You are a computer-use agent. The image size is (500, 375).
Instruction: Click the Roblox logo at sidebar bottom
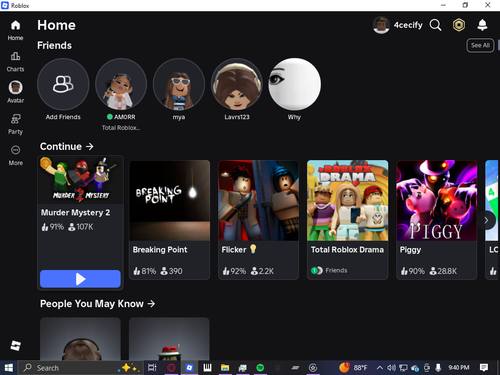pyautogui.click(x=15, y=346)
